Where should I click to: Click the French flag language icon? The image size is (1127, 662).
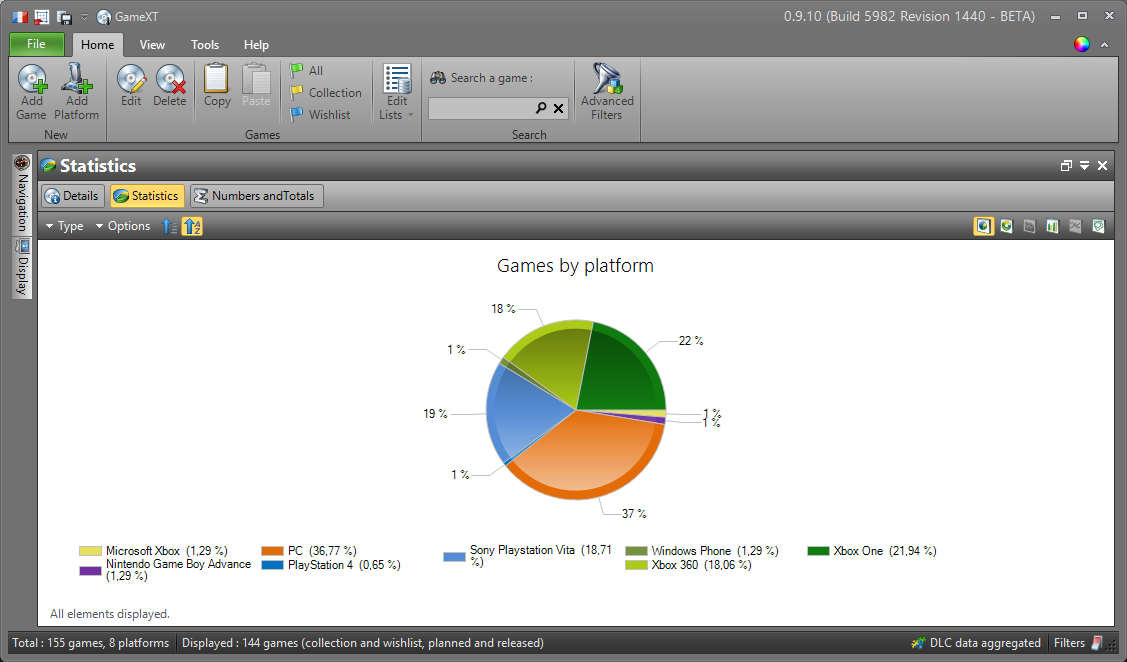point(19,17)
